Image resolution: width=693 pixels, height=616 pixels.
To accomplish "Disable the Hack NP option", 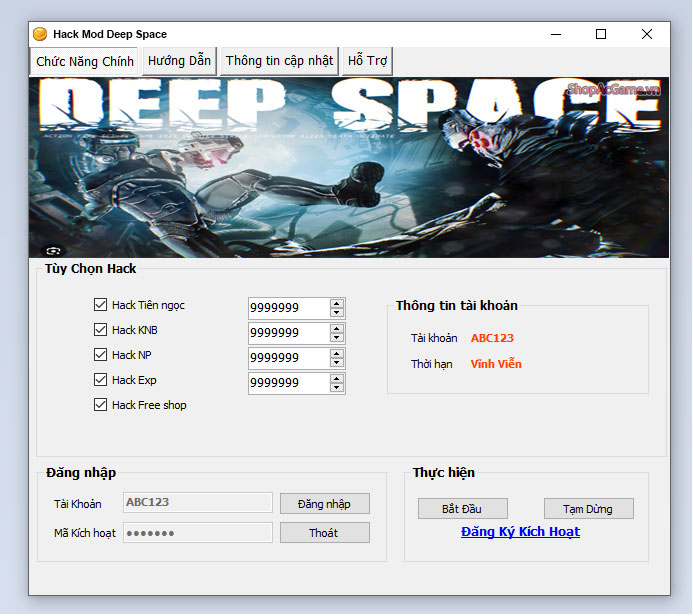I will pos(100,355).
